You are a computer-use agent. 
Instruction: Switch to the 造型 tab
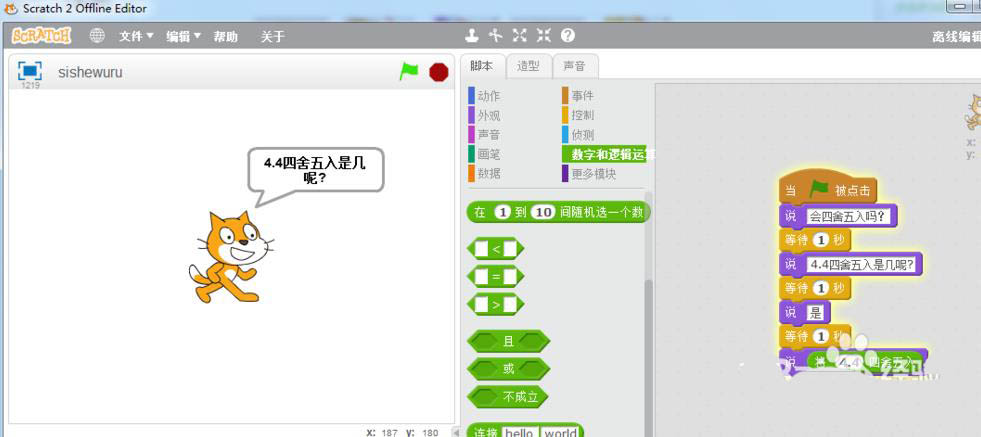coord(529,66)
